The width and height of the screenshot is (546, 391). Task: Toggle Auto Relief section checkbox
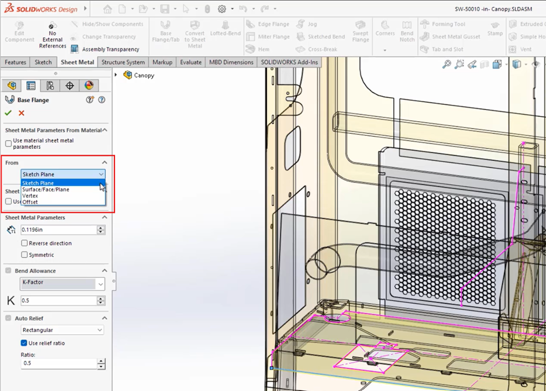(8, 318)
